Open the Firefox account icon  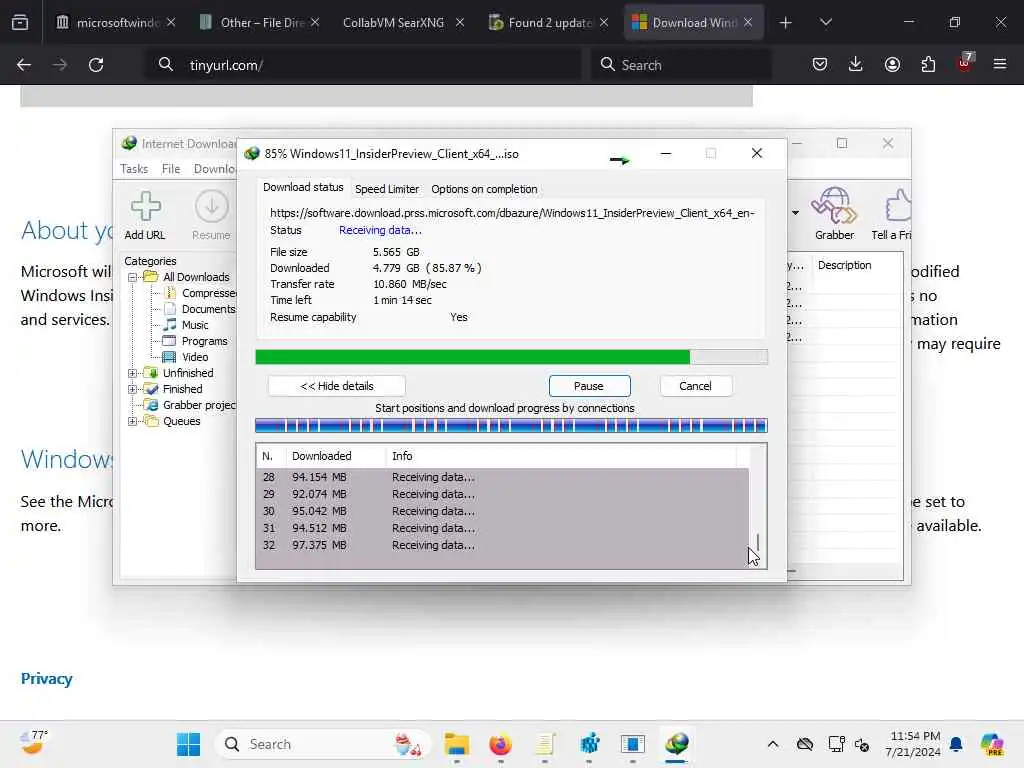point(892,64)
